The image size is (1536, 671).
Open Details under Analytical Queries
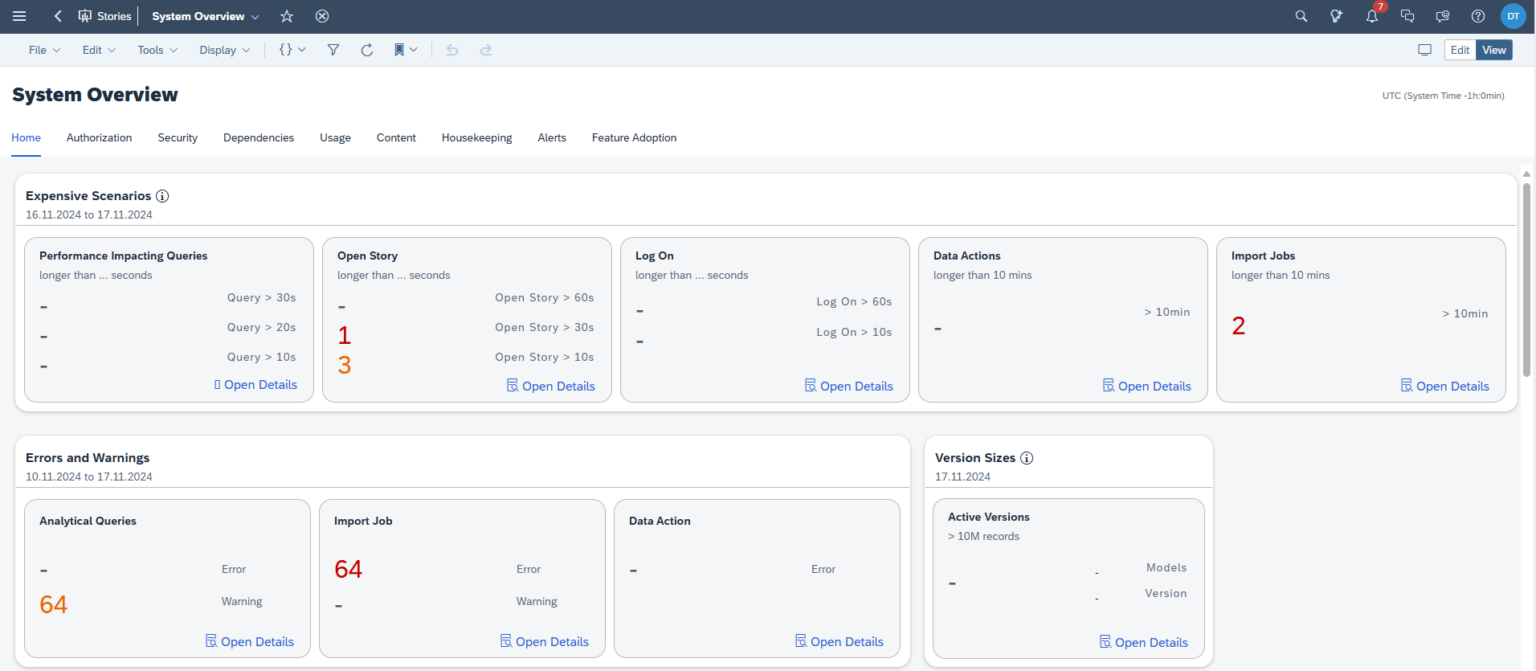250,641
